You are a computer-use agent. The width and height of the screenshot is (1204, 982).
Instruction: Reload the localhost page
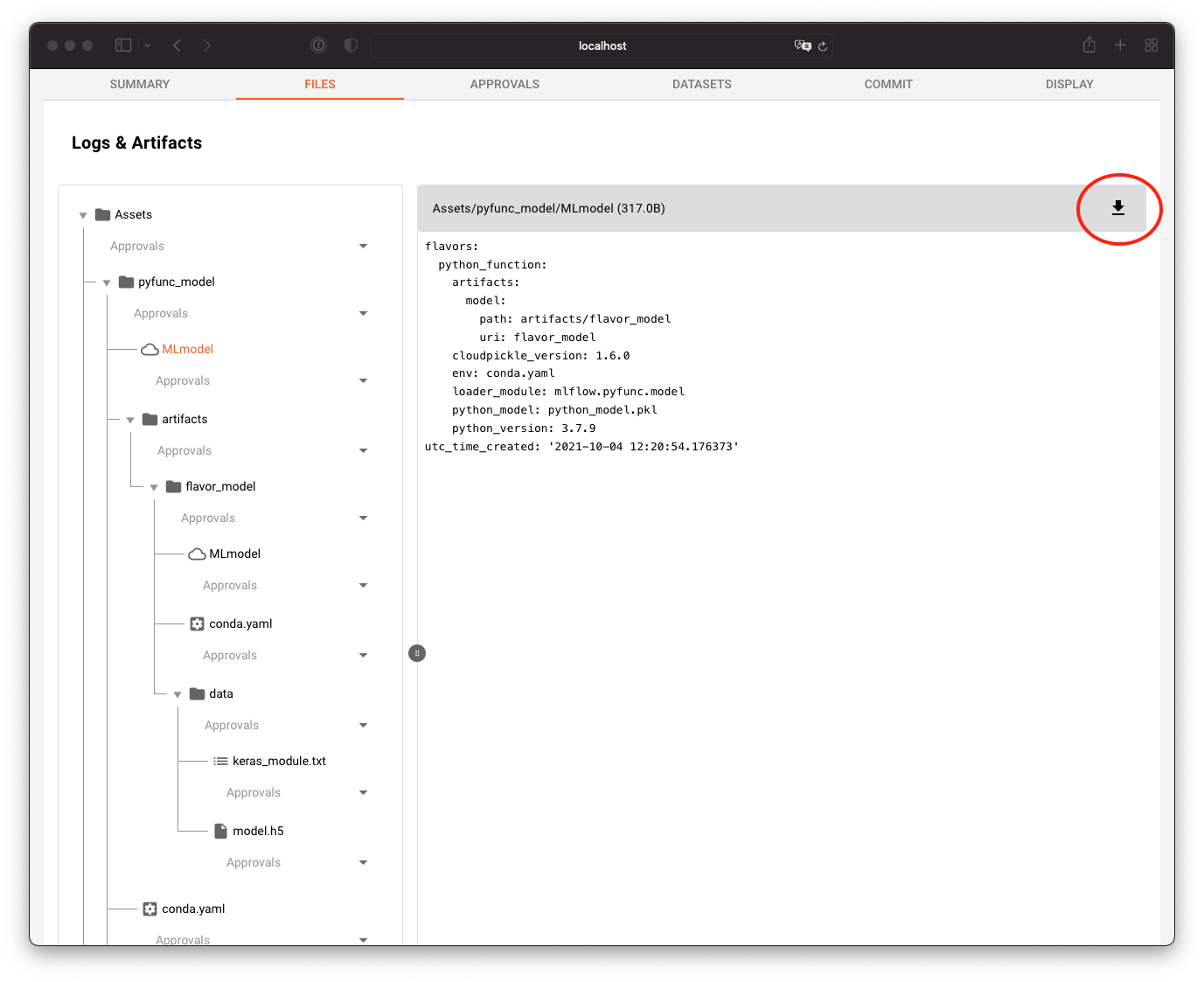[x=823, y=45]
